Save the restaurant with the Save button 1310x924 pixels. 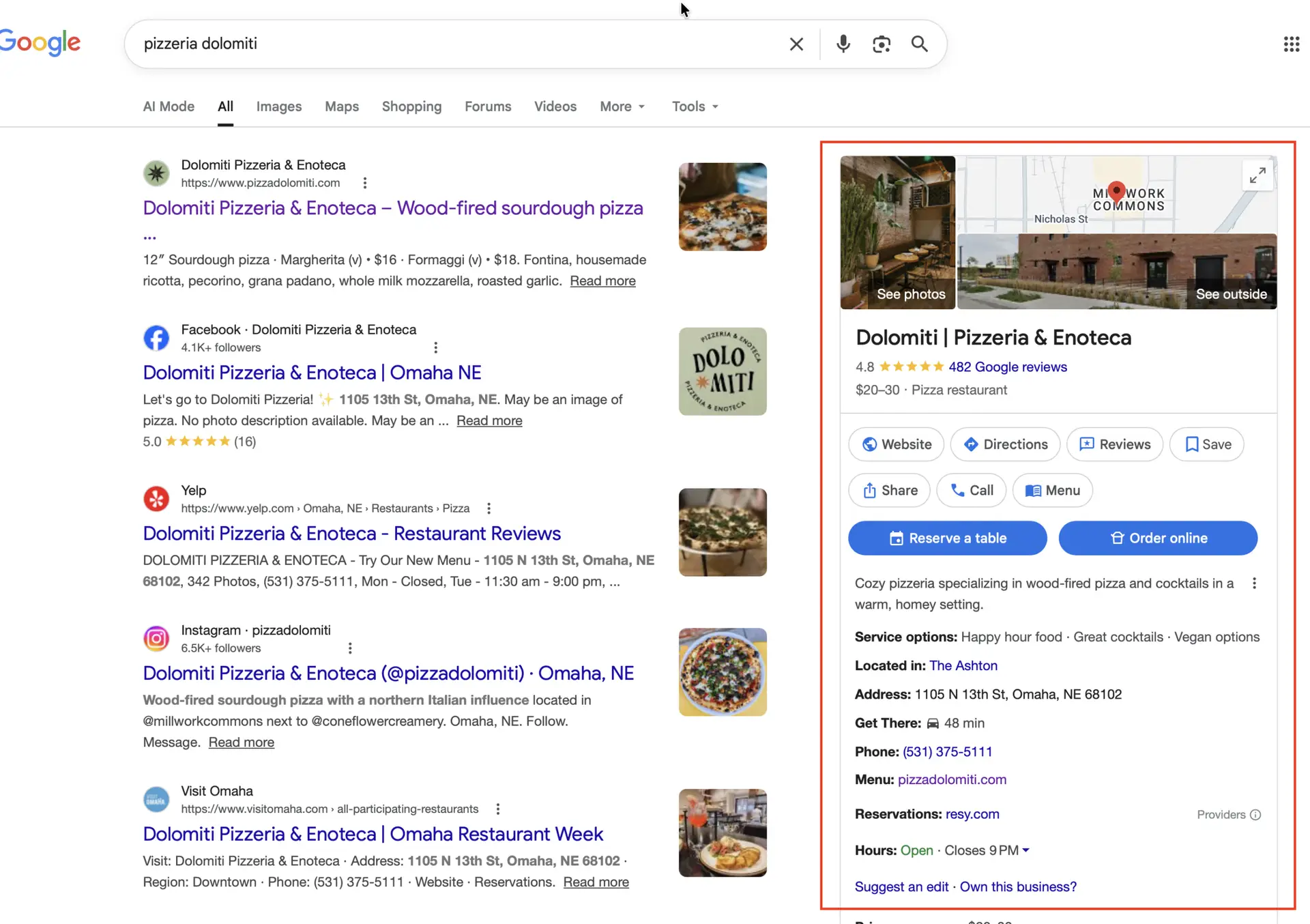click(x=1207, y=444)
